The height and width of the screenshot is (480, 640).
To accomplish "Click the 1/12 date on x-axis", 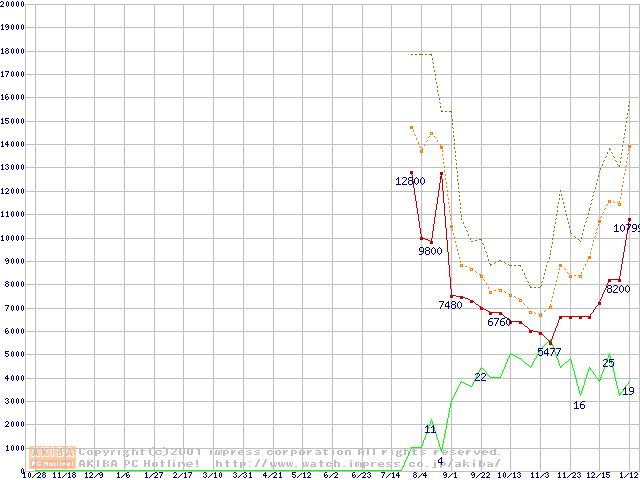I will pyautogui.click(x=630, y=475).
